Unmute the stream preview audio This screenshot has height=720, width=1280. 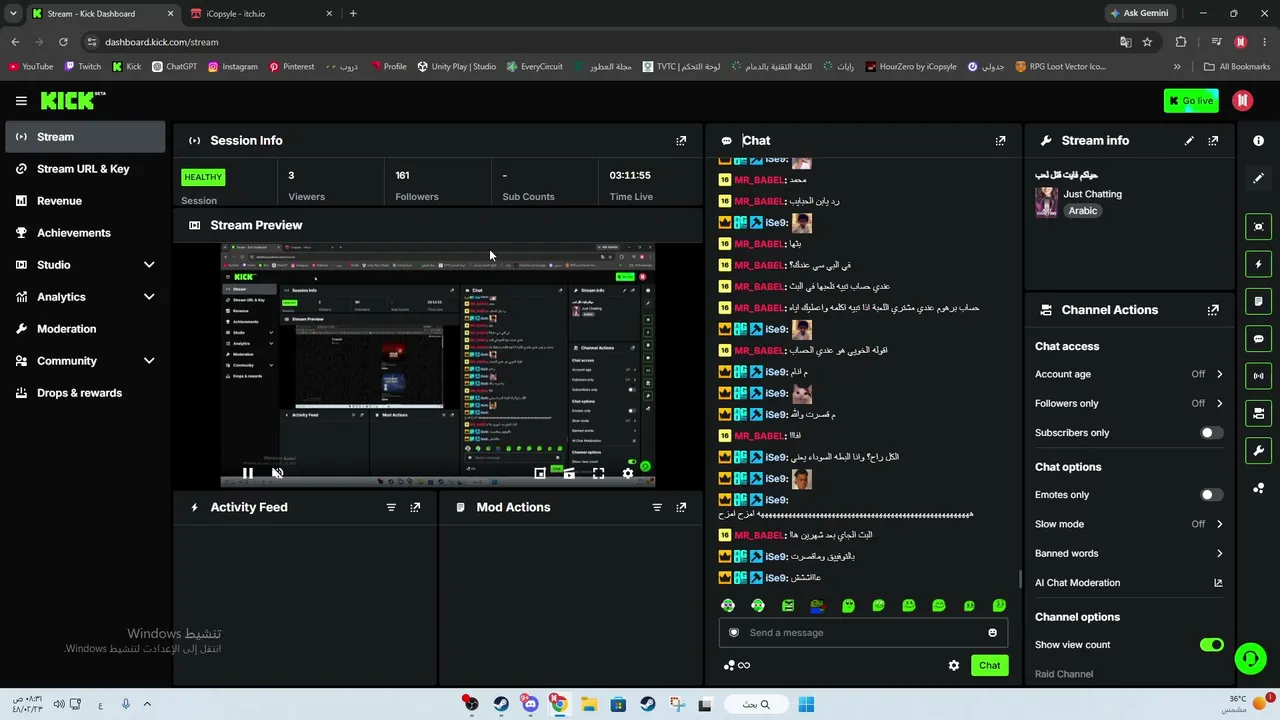277,473
